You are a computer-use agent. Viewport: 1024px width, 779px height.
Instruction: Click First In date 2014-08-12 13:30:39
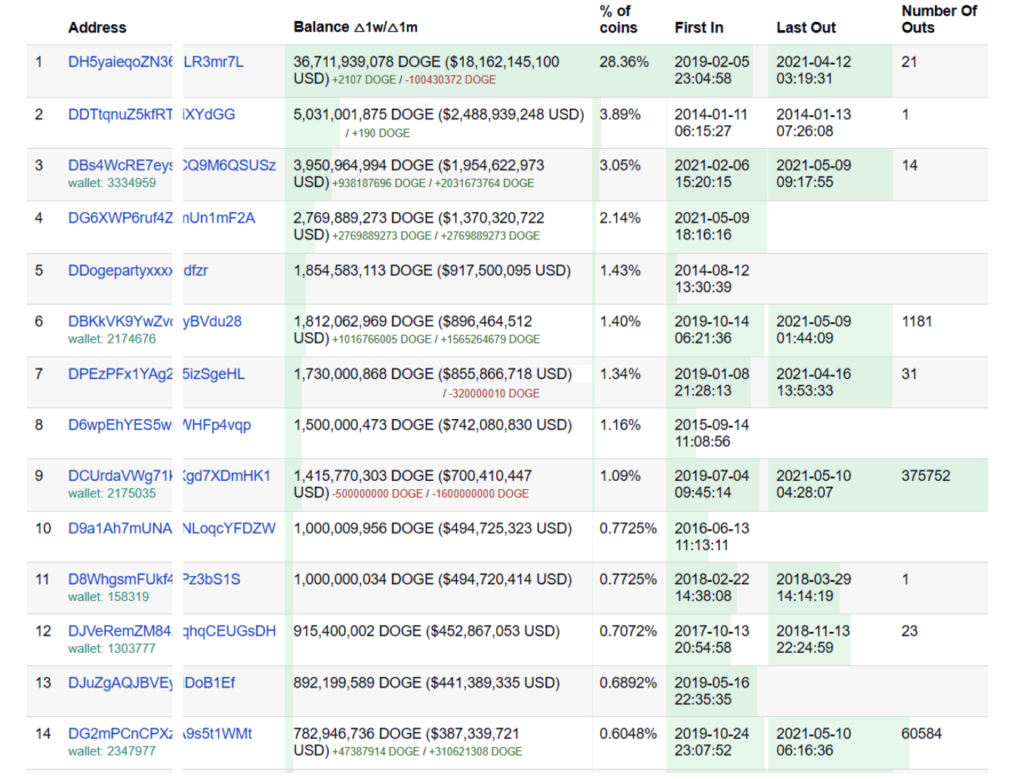point(712,279)
